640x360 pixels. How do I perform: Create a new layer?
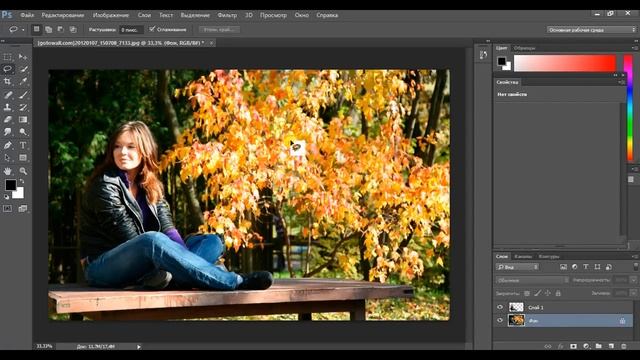click(611, 346)
